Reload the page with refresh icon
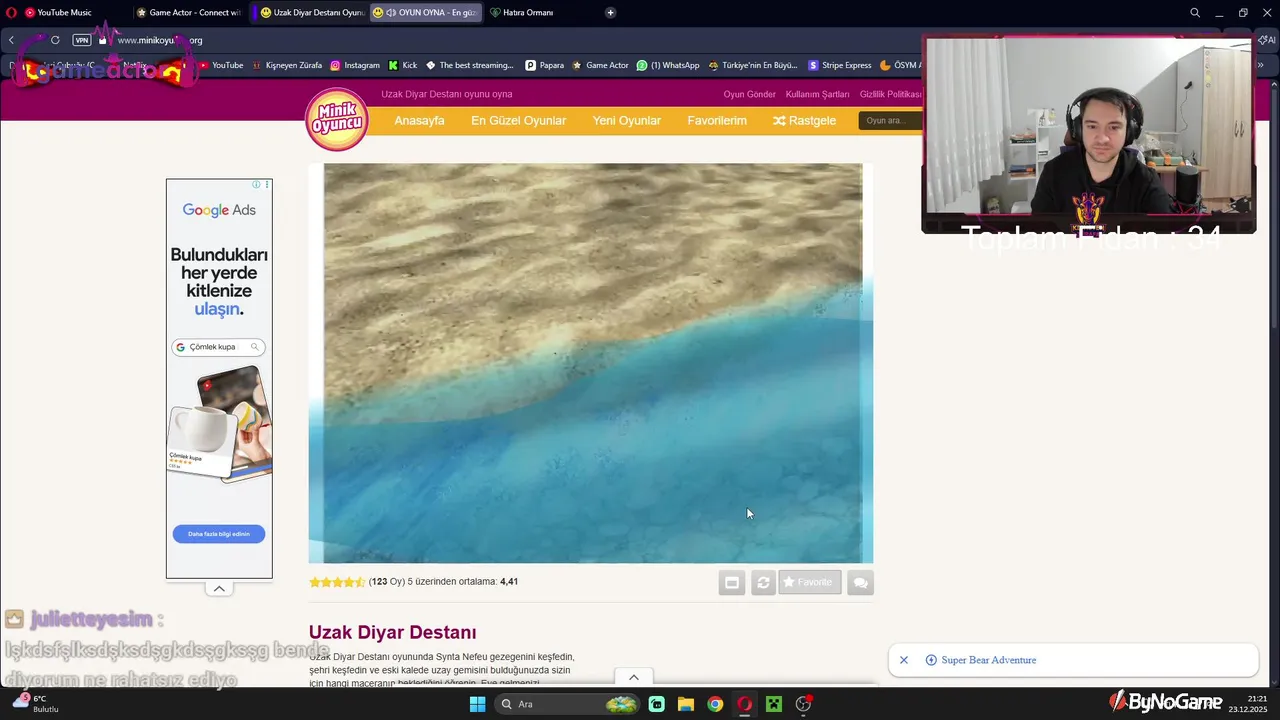The height and width of the screenshot is (720, 1280). (55, 40)
